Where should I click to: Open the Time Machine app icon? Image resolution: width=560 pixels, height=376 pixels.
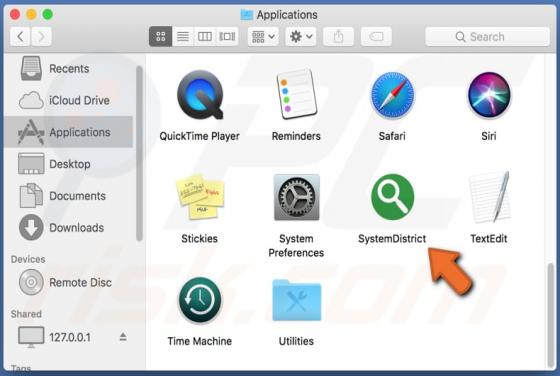pos(200,300)
